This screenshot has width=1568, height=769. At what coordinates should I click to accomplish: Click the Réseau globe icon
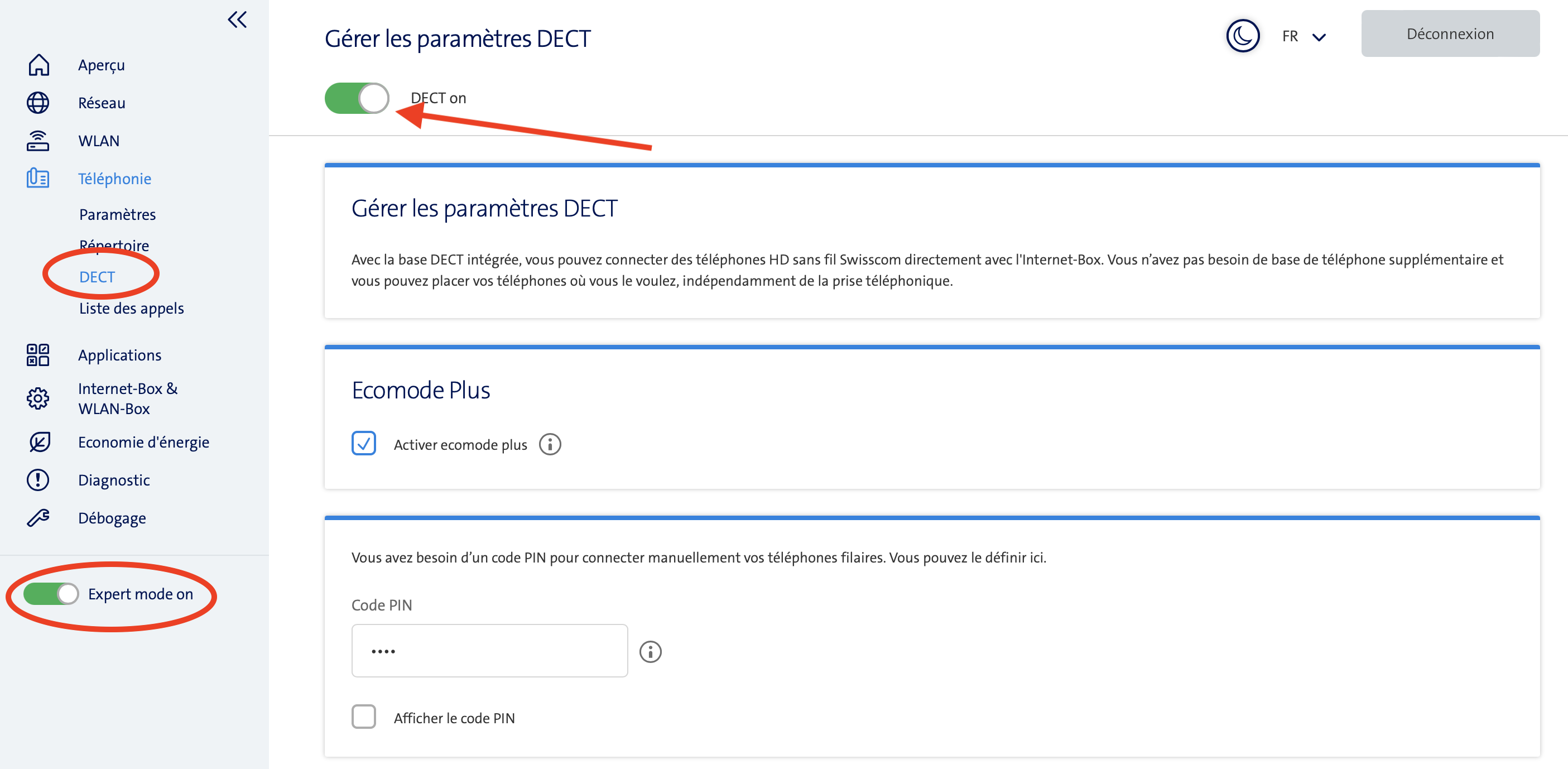39,103
